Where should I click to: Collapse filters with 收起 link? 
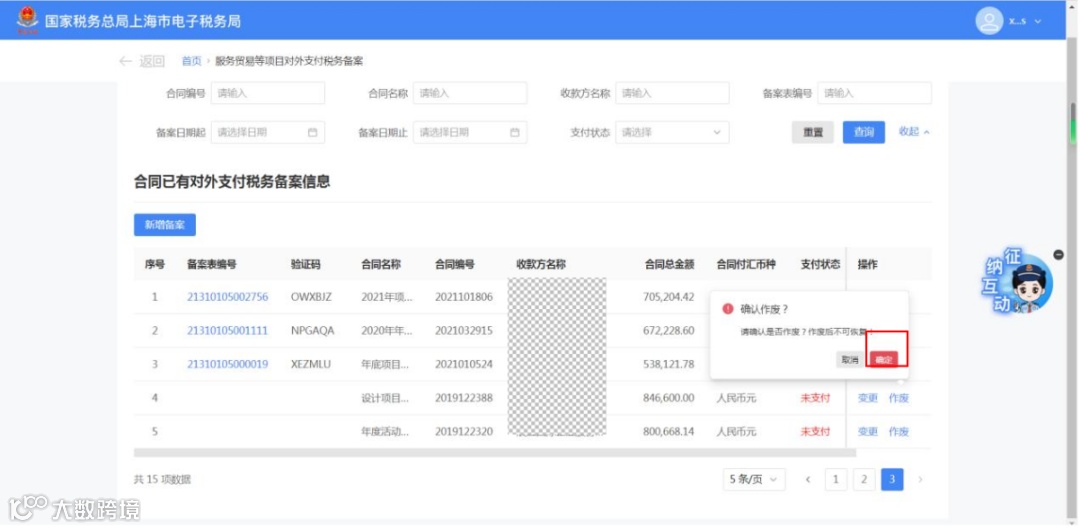914,132
